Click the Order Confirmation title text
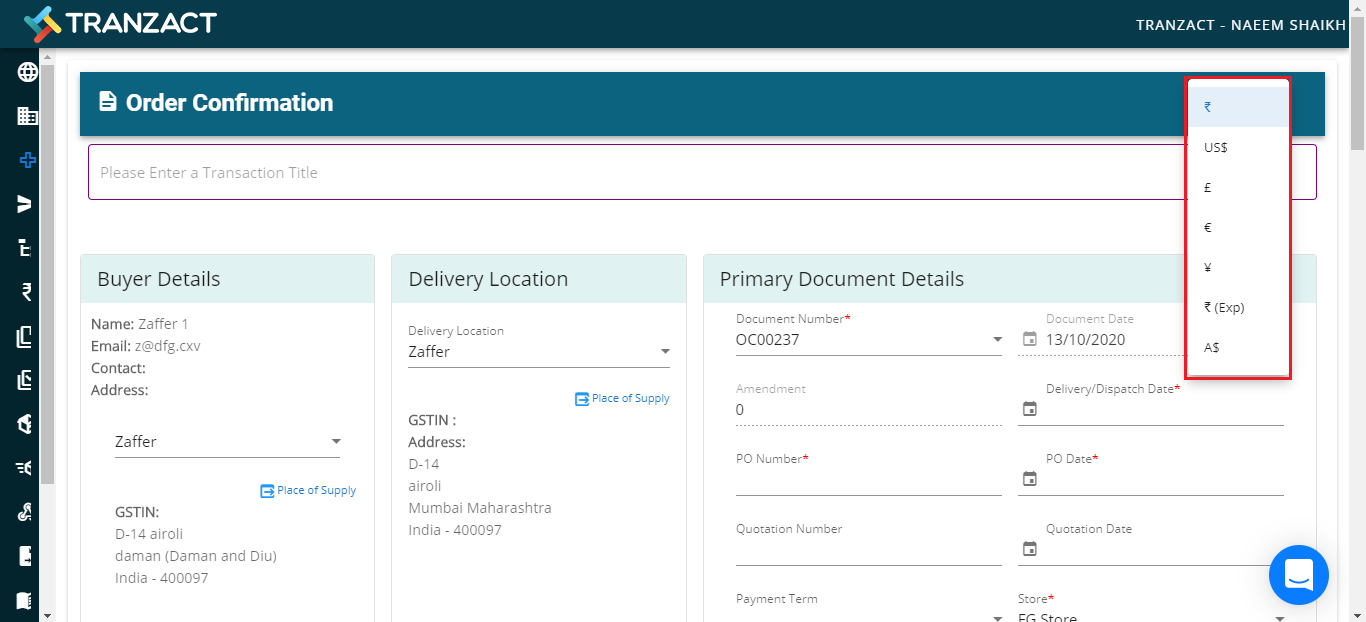The width and height of the screenshot is (1366, 622). (x=229, y=102)
